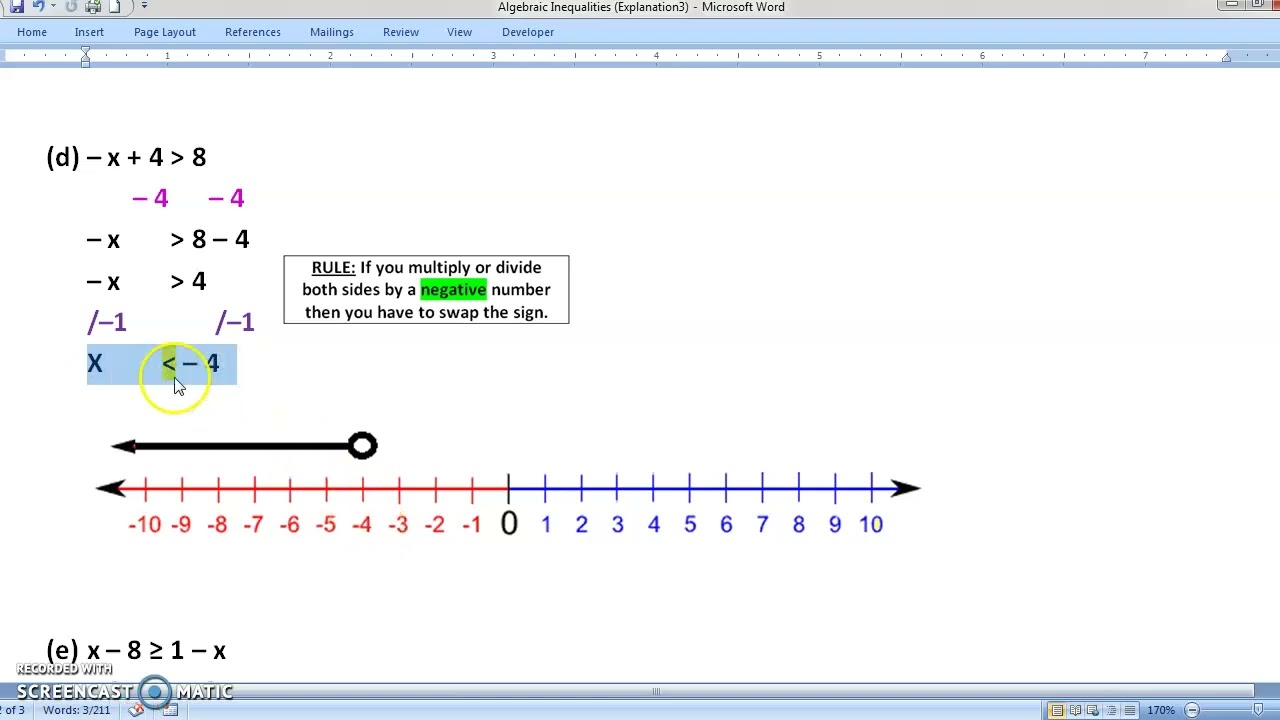
Task: Open the Mailings tab
Action: point(332,32)
